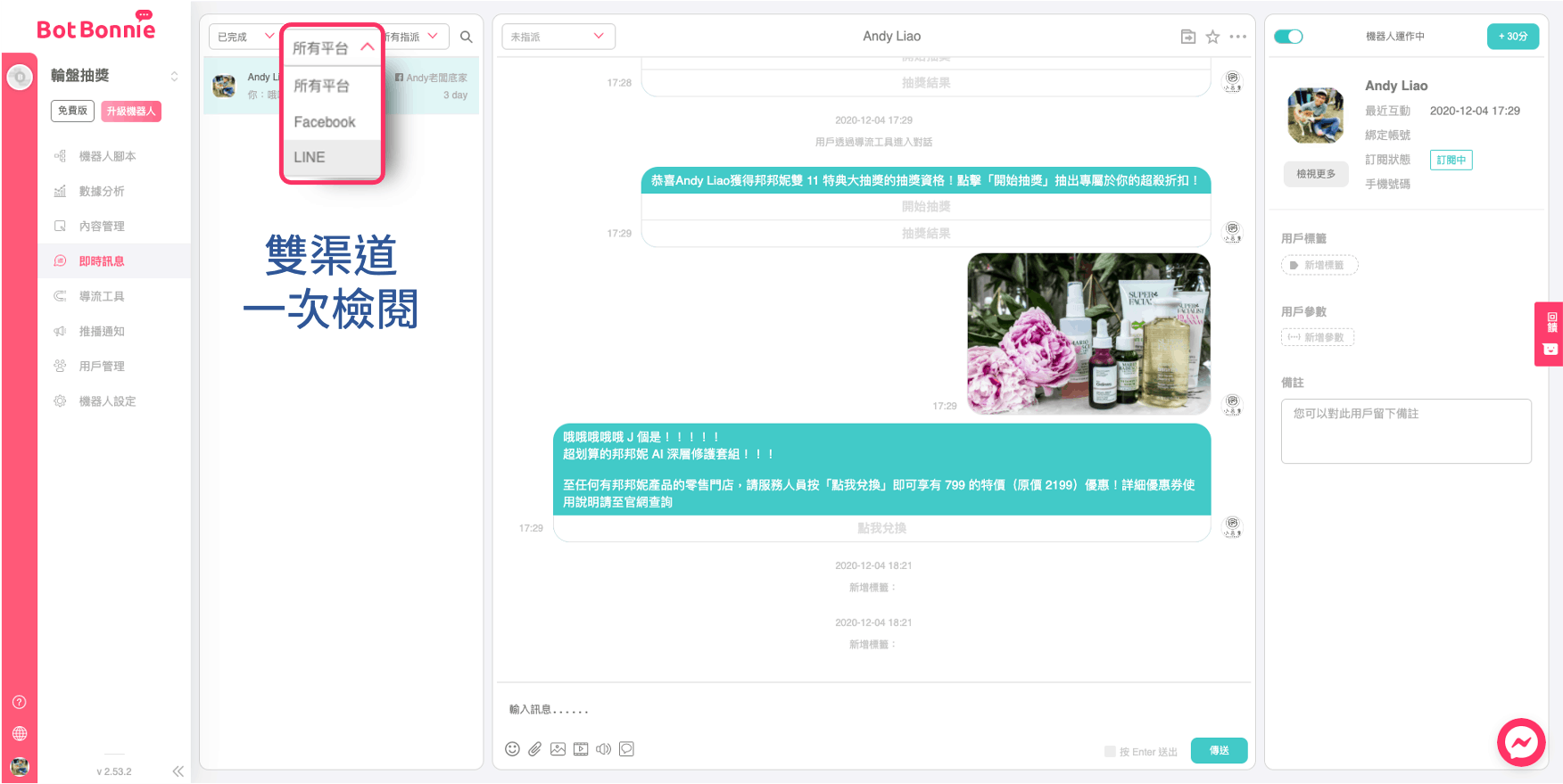Toggle the bot operation switch off
The height and width of the screenshot is (784, 1563).
1288,37
